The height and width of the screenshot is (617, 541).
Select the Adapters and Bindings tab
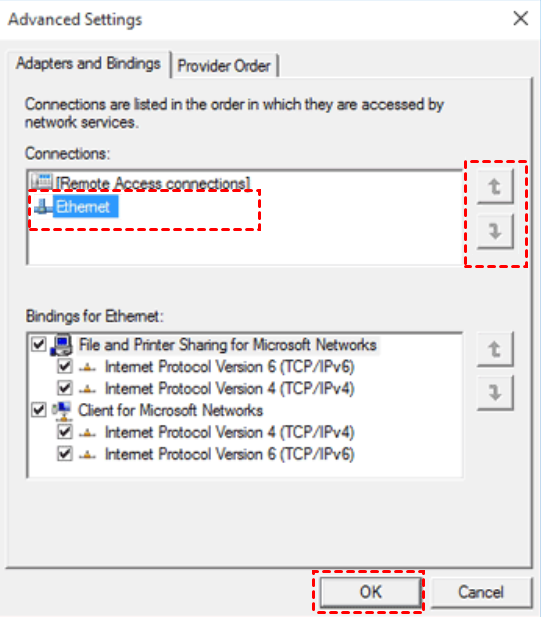(x=89, y=64)
